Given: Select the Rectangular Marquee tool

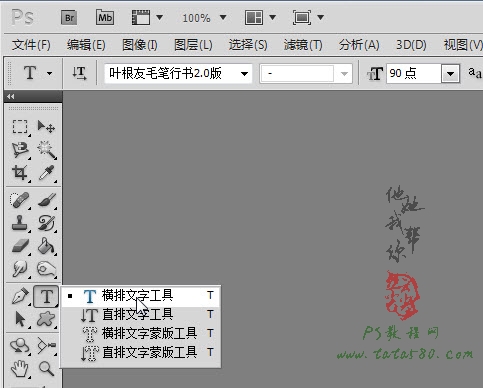Looking at the screenshot, I should tap(20, 127).
